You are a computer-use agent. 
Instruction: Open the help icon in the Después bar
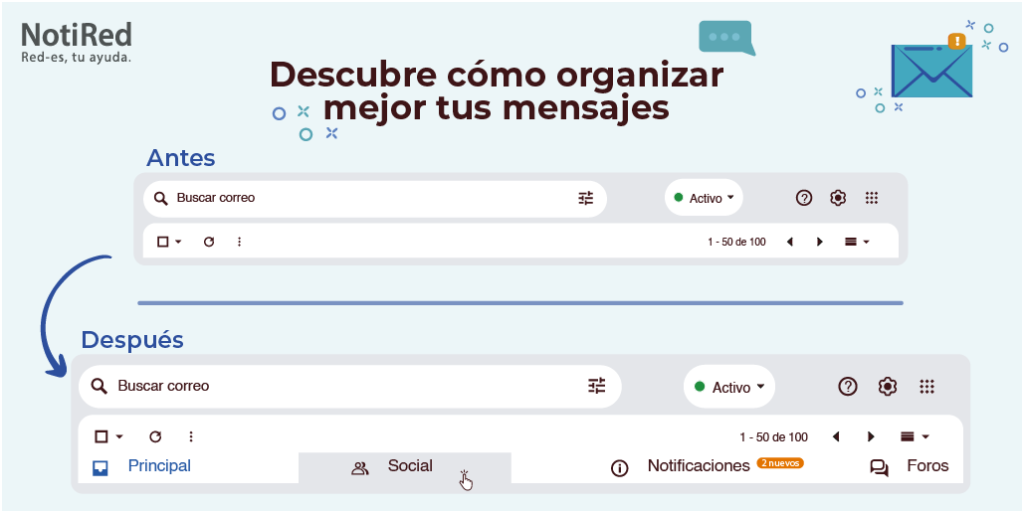pos(848,386)
